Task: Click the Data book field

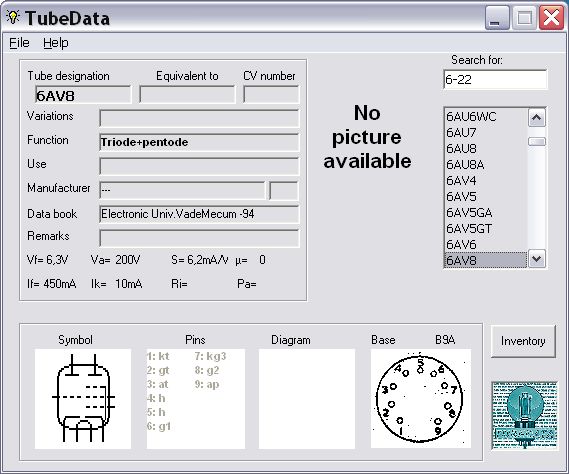Action: pos(199,214)
